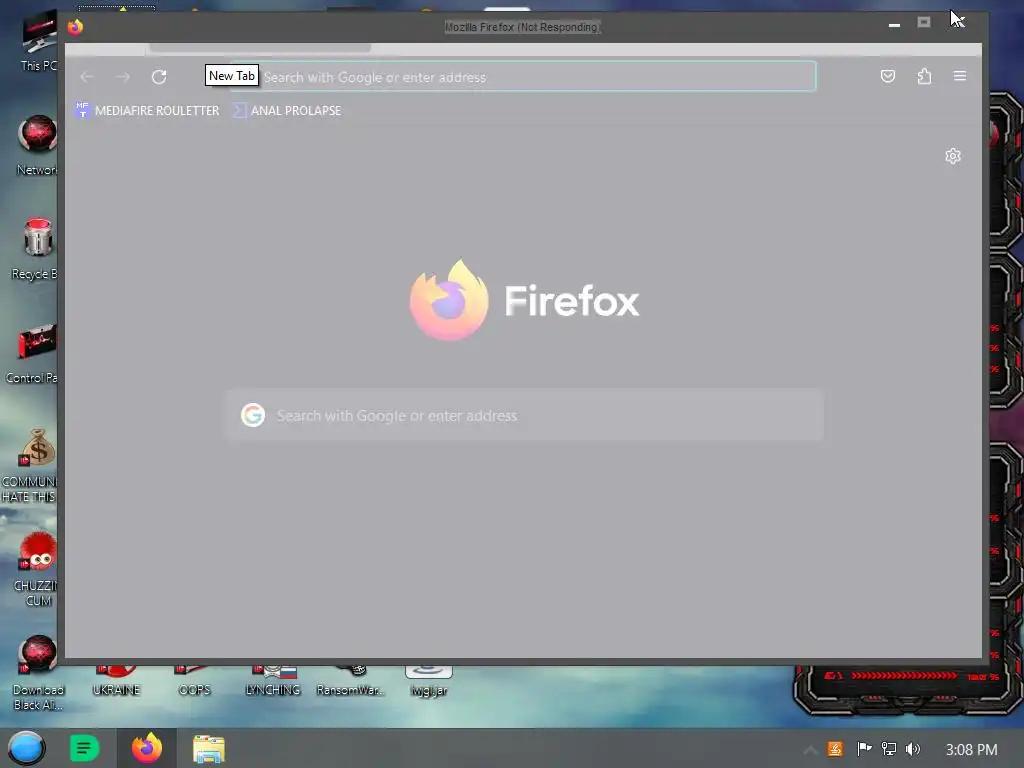This screenshot has width=1024, height=768.
Task: Select the RansomWar desktop shortcut
Action: tap(351, 681)
